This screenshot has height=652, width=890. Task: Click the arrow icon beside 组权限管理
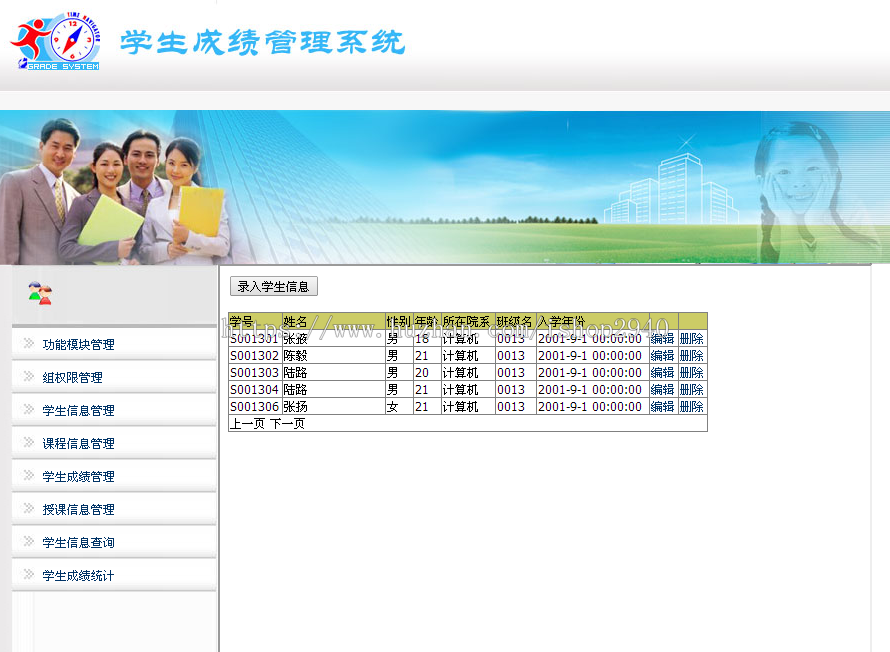(x=29, y=377)
